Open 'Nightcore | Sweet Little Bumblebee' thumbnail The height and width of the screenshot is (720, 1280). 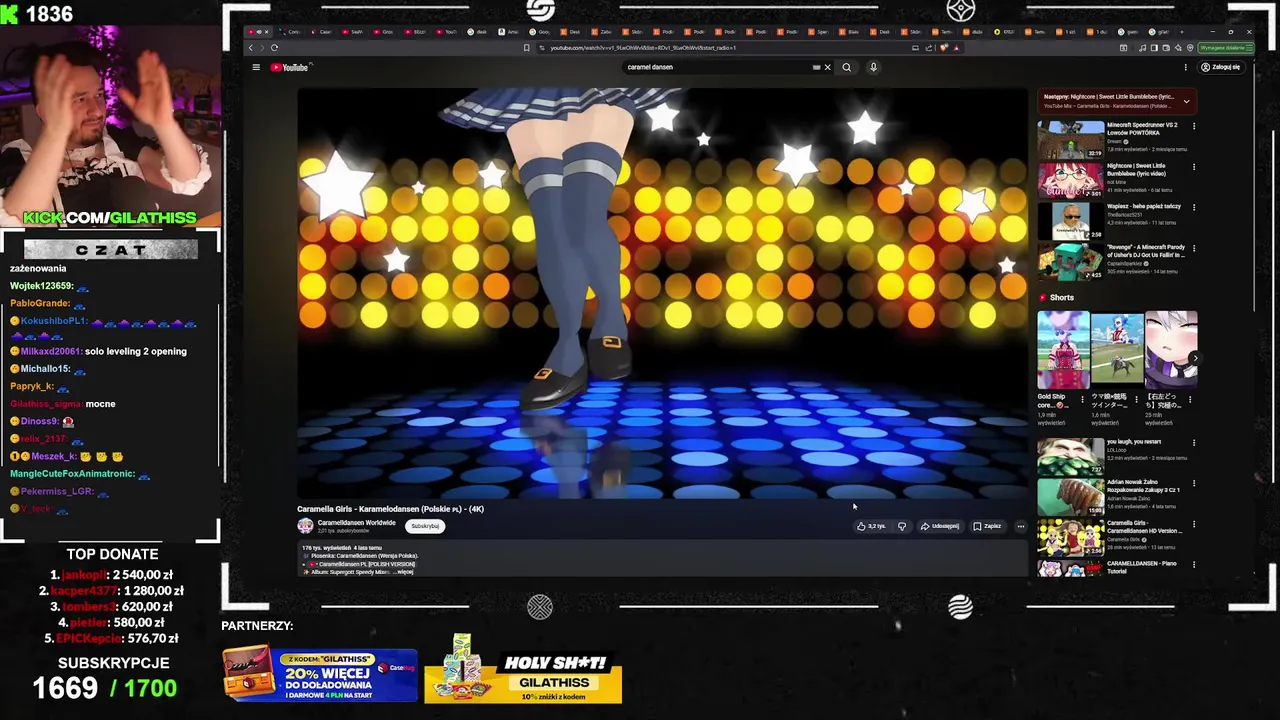(1070, 180)
